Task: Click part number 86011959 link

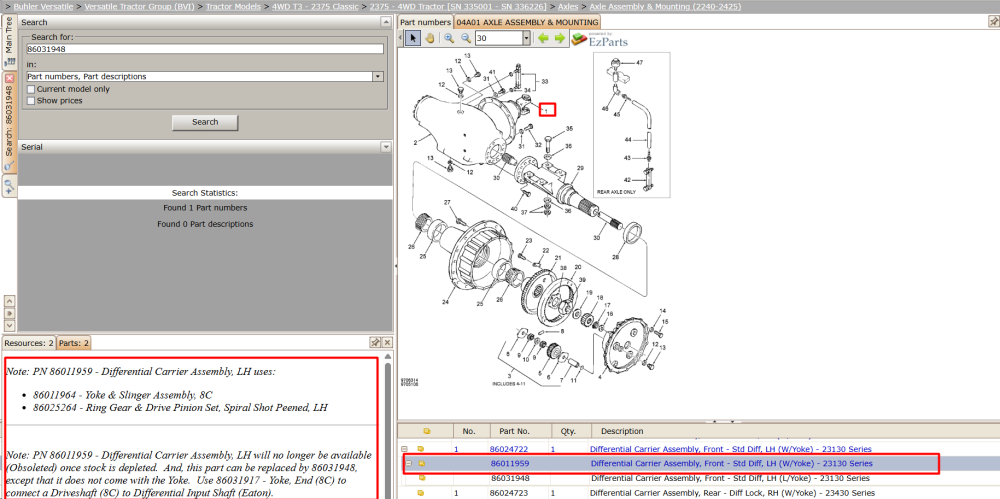Action: [510, 464]
